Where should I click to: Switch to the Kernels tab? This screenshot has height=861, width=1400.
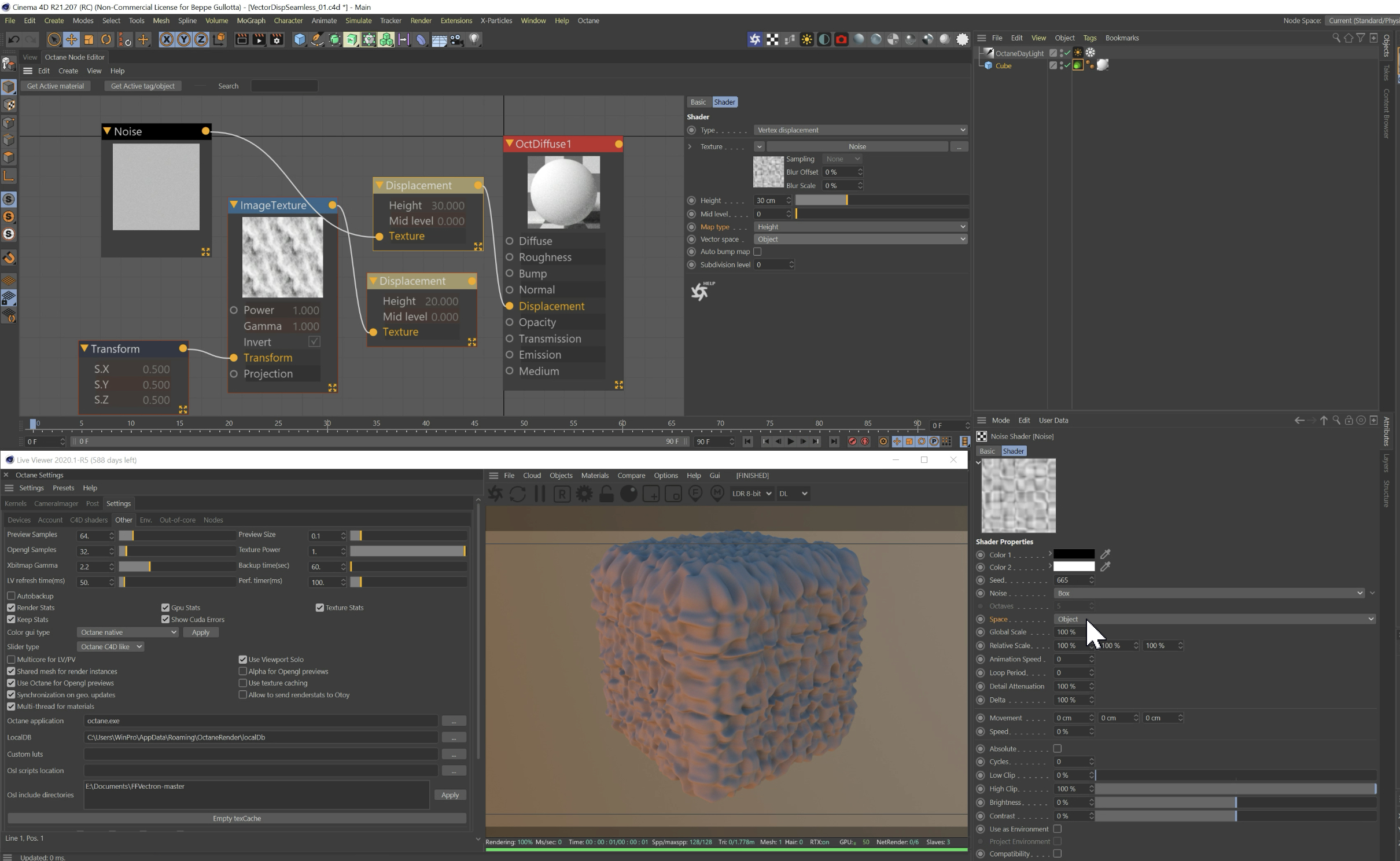tap(15, 503)
